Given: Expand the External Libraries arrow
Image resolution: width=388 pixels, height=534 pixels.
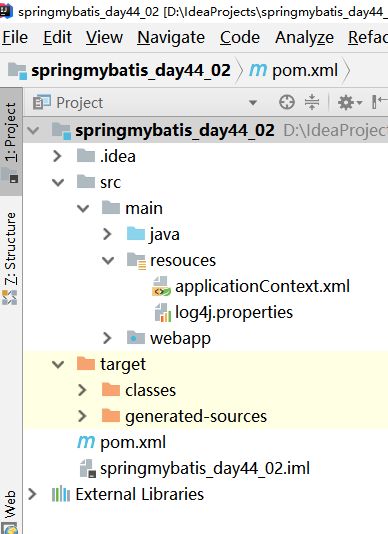Looking at the screenshot, I should click(32, 494).
